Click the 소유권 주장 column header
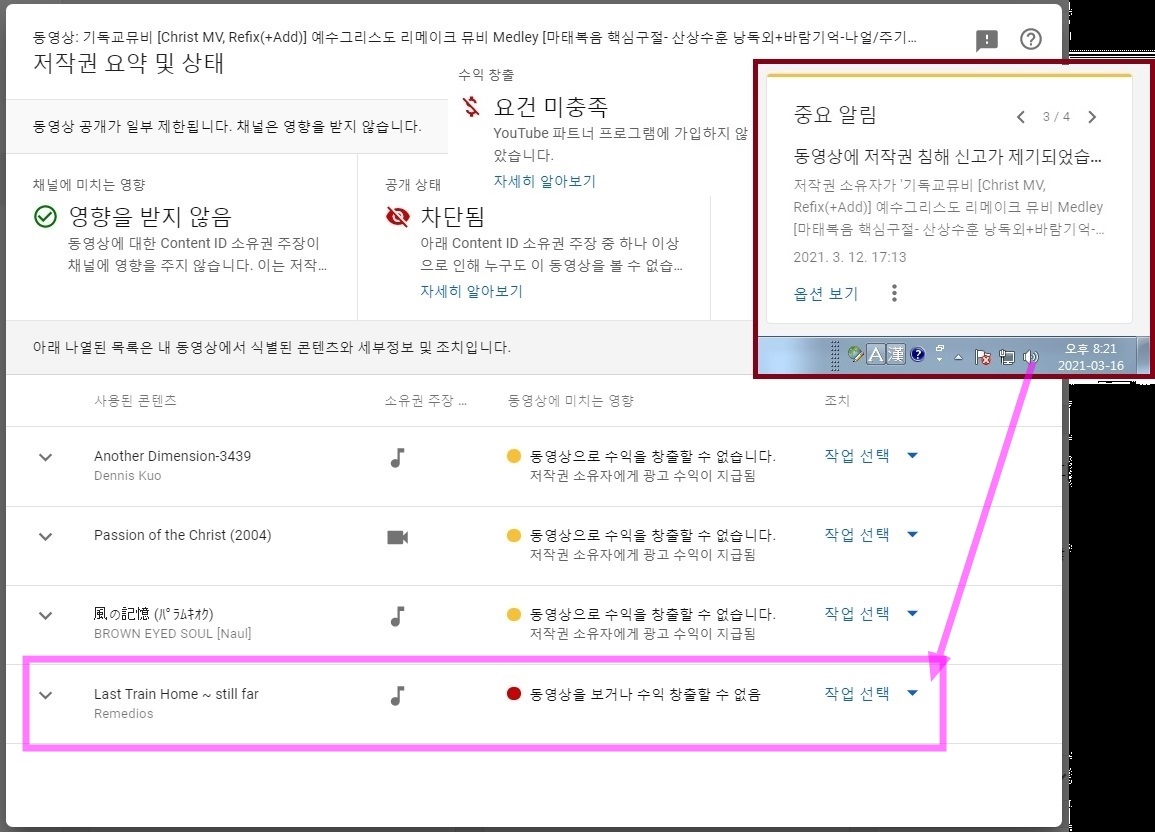 426,401
